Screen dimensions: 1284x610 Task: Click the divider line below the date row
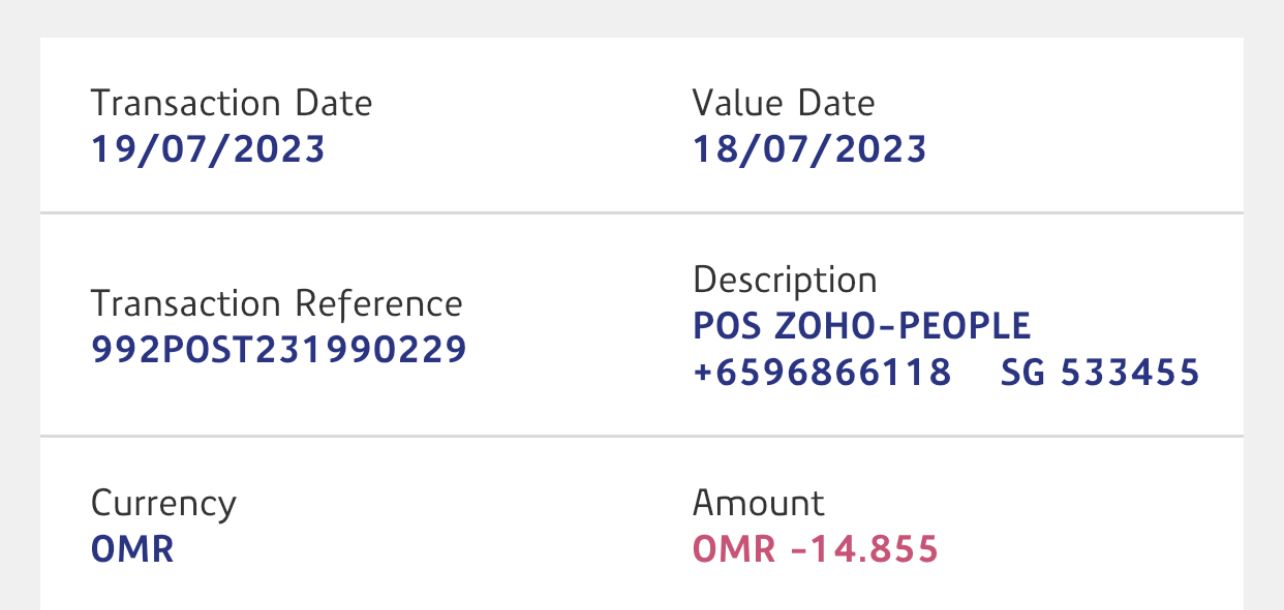641,213
